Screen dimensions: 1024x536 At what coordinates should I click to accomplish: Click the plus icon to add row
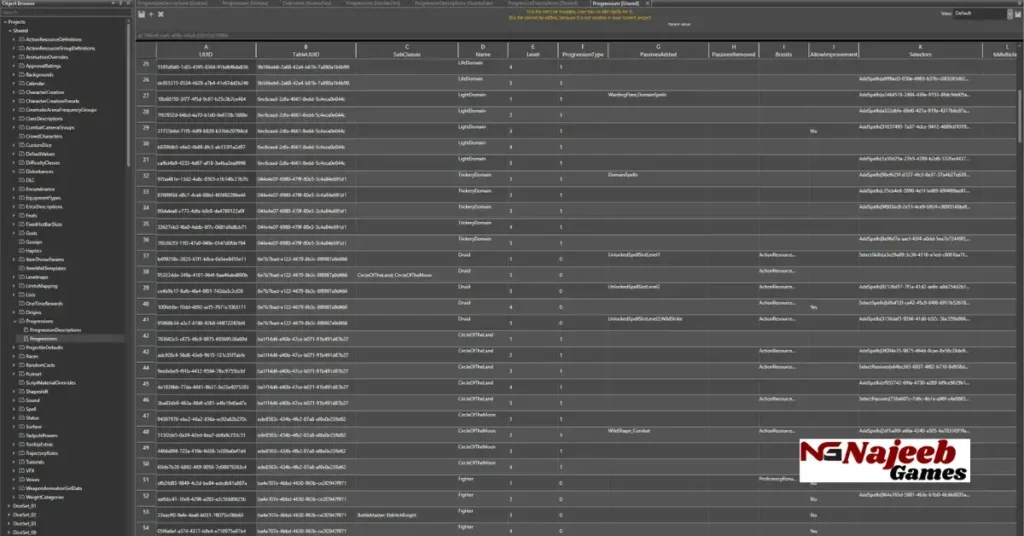(x=152, y=14)
